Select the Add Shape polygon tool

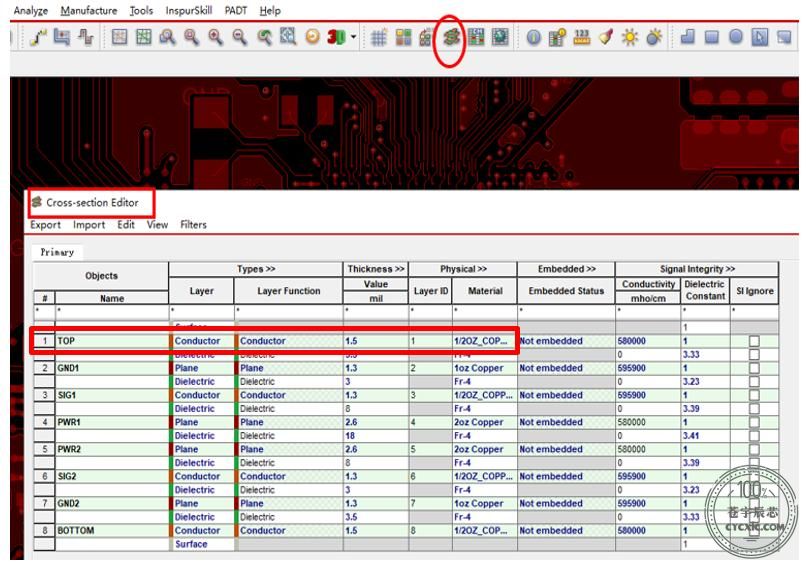688,38
